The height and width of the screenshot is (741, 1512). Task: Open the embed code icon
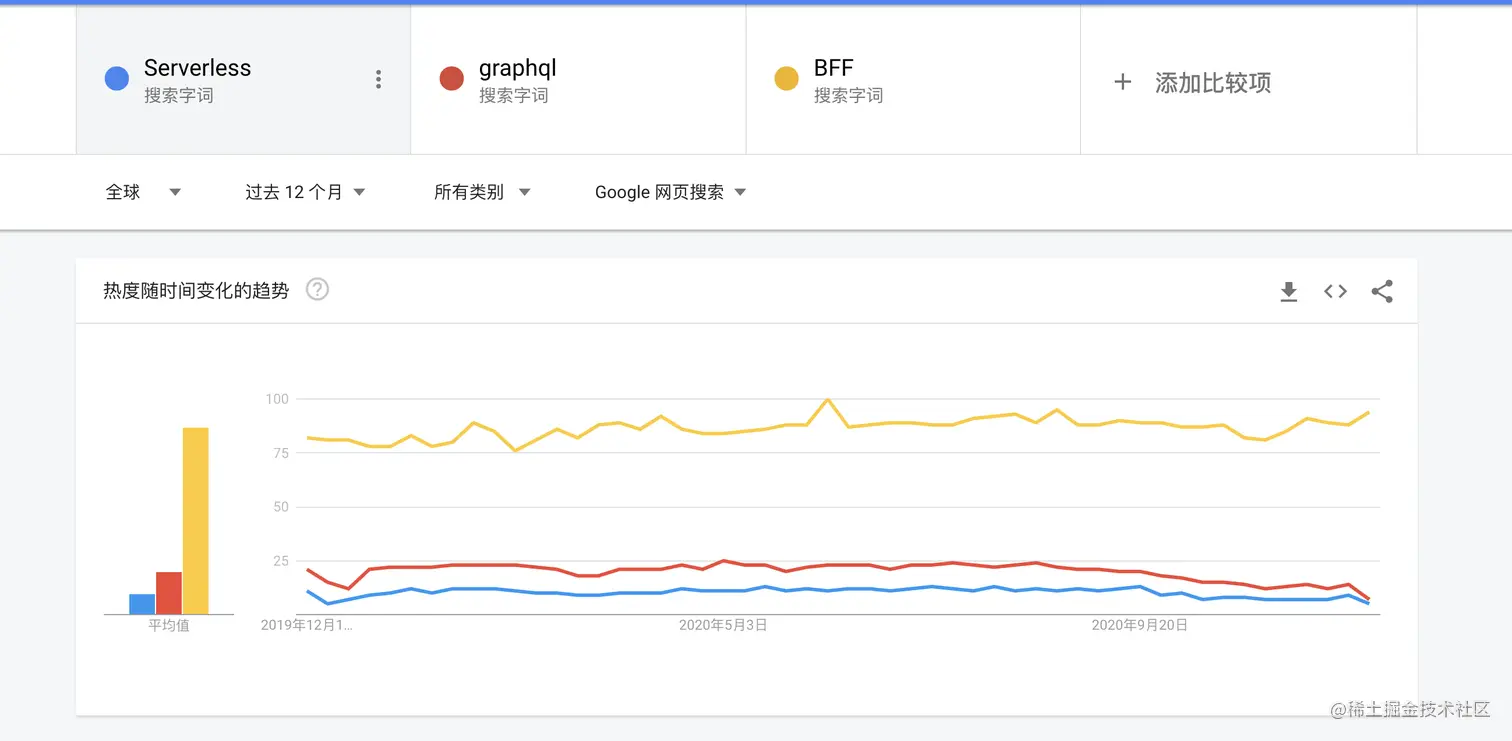(x=1336, y=292)
